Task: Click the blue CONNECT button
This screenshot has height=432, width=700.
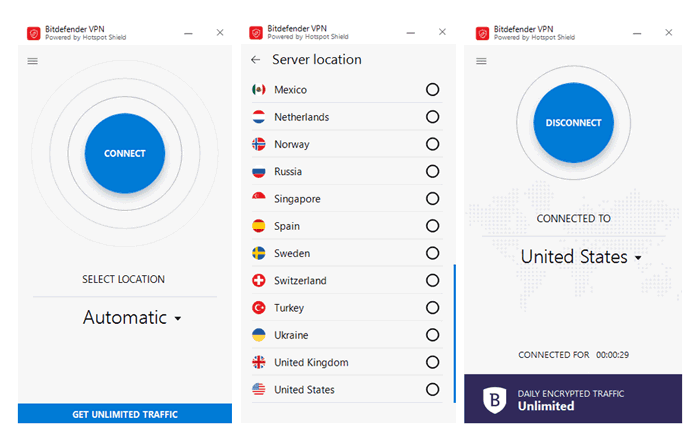Action: tap(125, 153)
